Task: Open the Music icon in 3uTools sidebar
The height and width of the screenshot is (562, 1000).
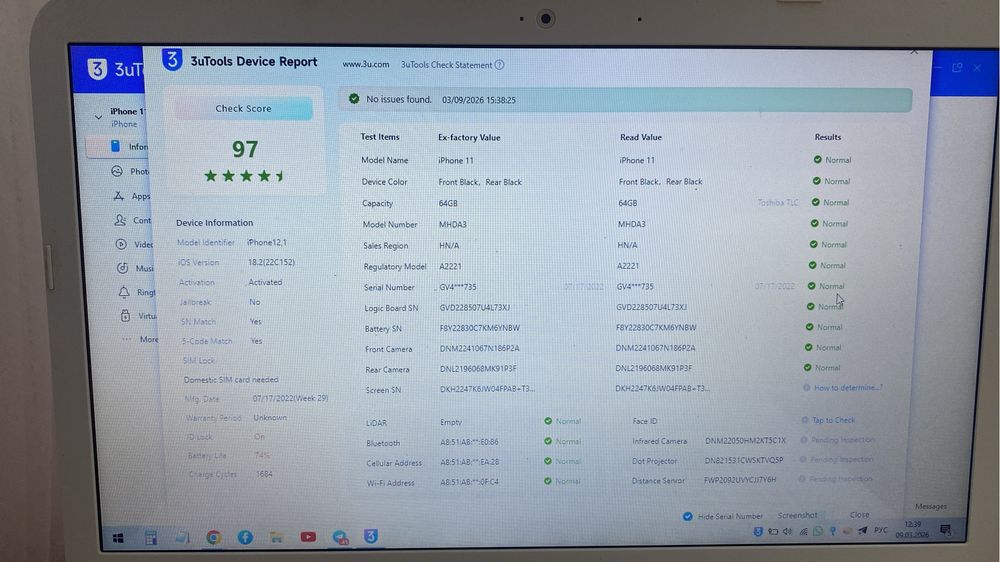Action: pos(122,268)
